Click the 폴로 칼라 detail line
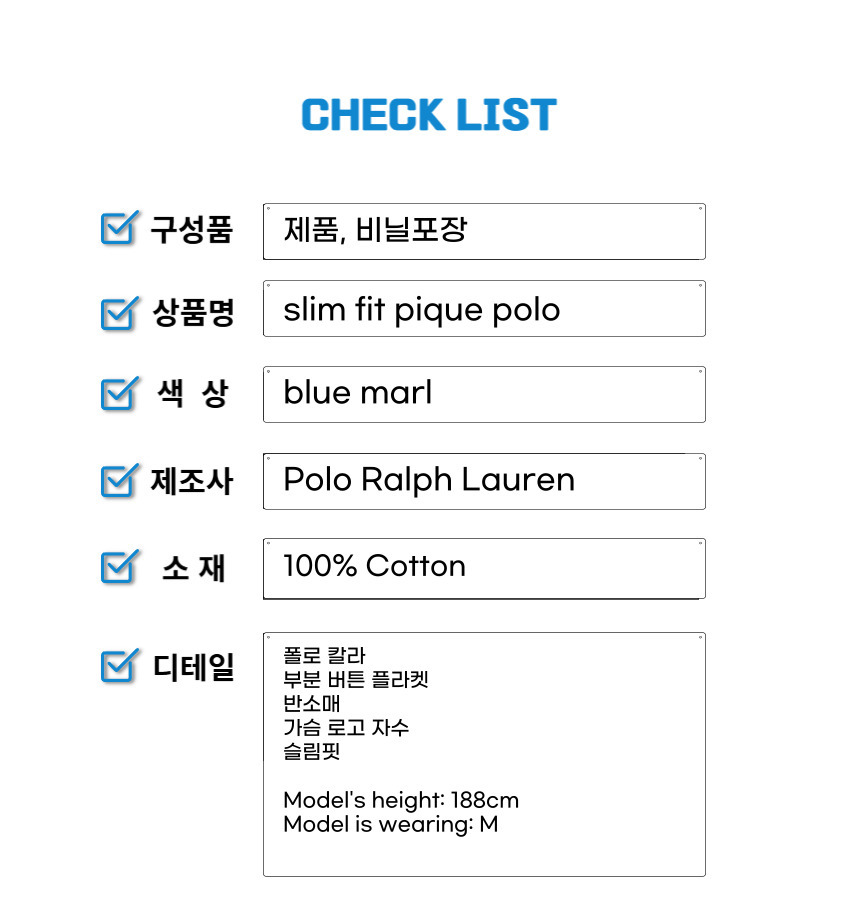Viewport: 860px width, 900px height. [324, 655]
